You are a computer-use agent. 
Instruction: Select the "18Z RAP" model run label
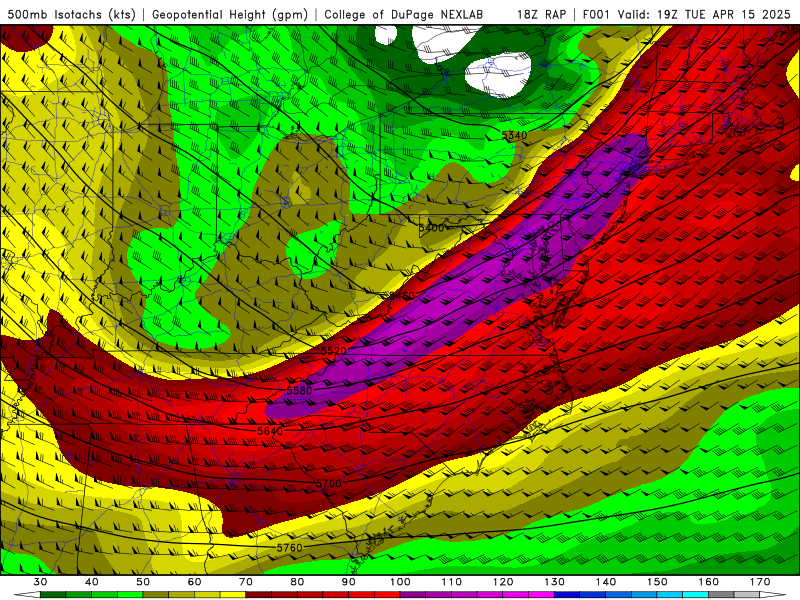pyautogui.click(x=541, y=14)
